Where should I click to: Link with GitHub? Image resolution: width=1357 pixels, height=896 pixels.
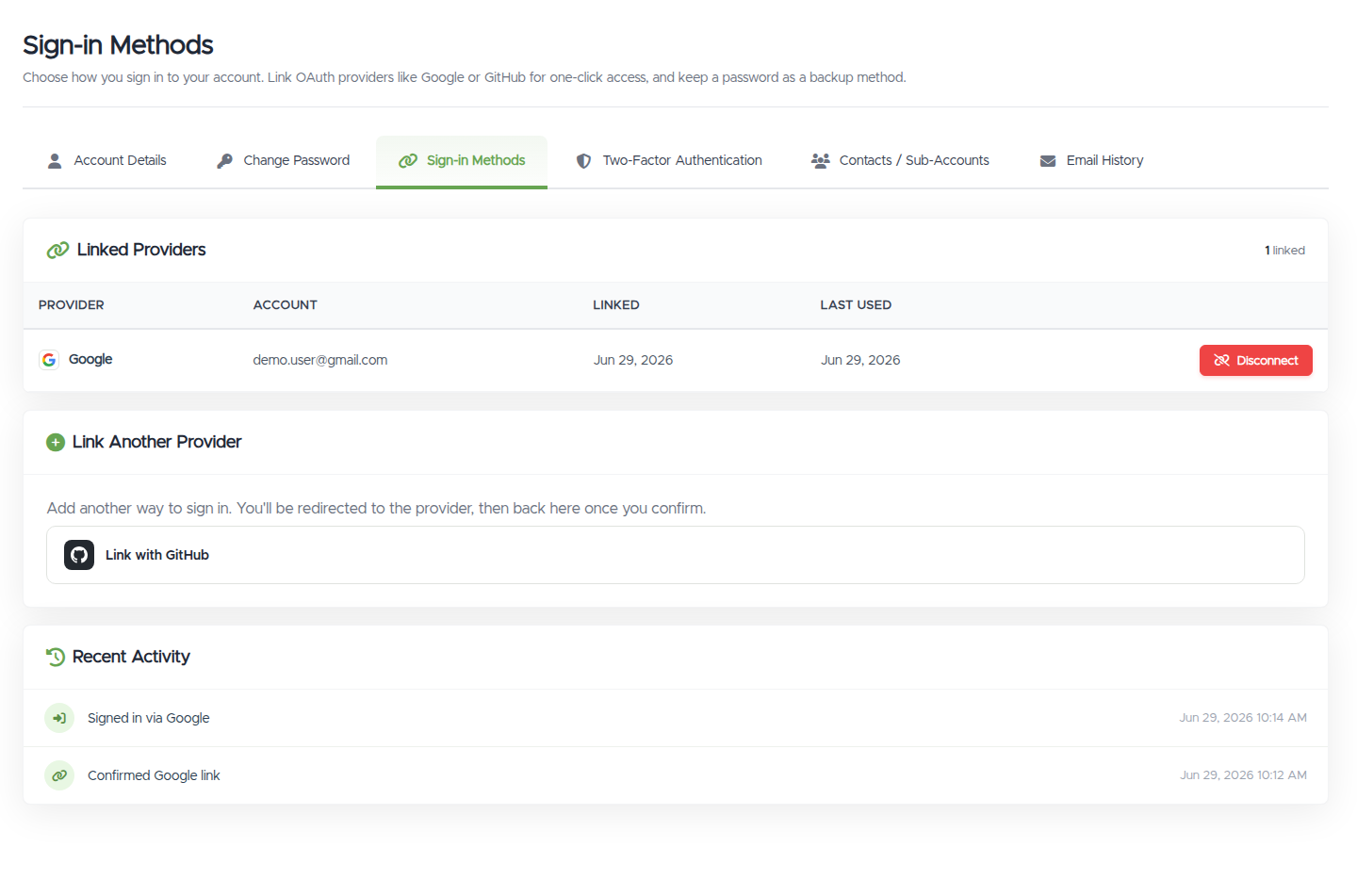pos(676,555)
